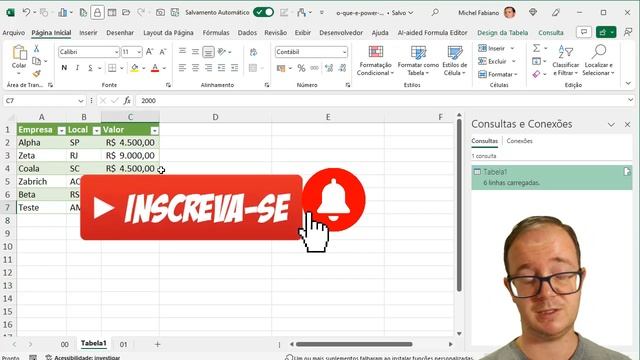Open Consultas e Conexões pane options chevron
This screenshot has width=640, height=360.
[x=611, y=124]
